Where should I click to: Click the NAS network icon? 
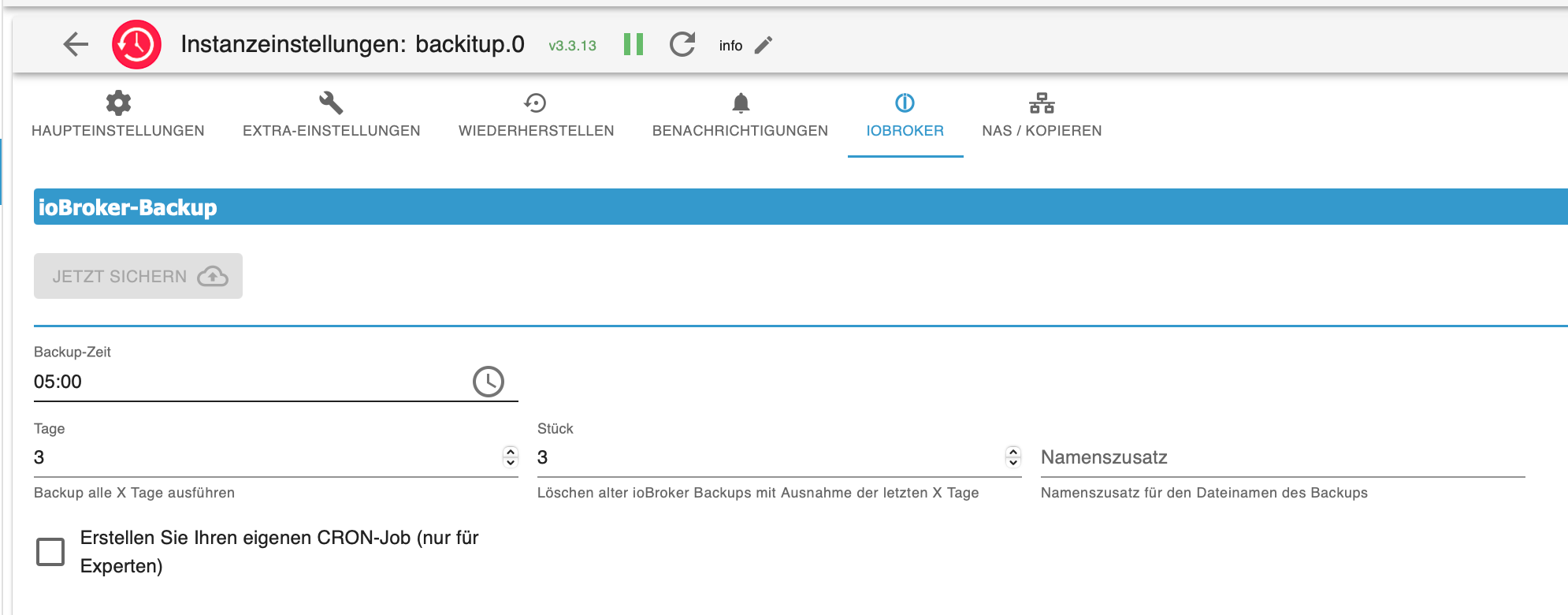pyautogui.click(x=1042, y=102)
